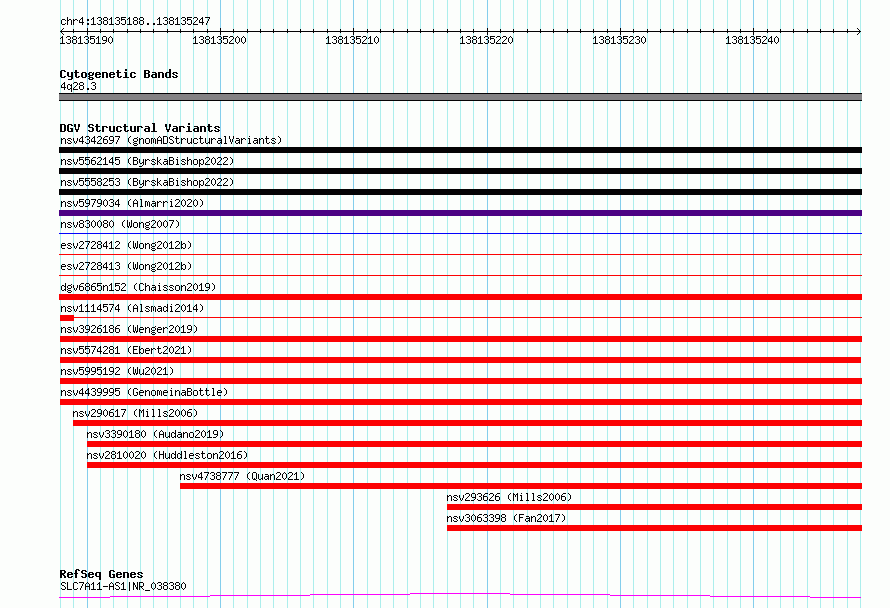Image resolution: width=890 pixels, height=608 pixels.
Task: Select nsv3390180 Audano2019 variant label
Action: (155, 434)
